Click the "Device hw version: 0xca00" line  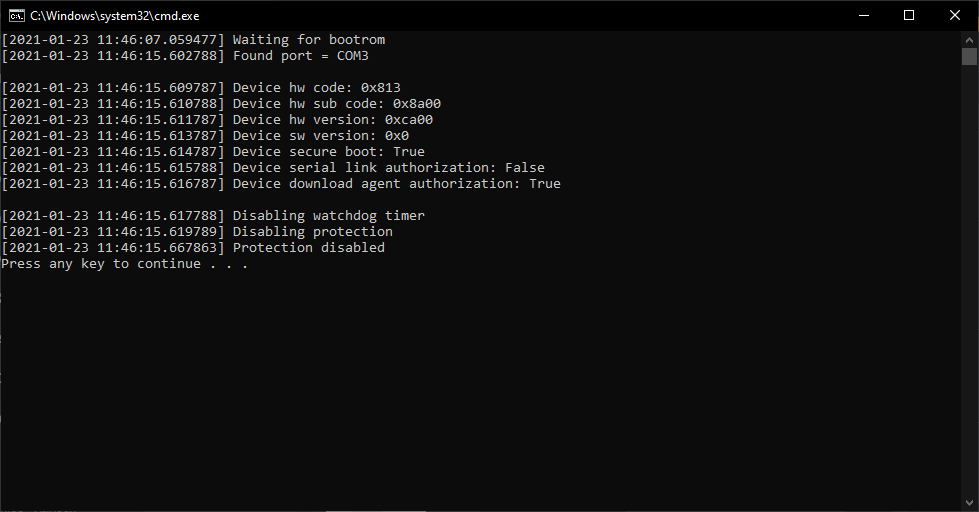[x=332, y=120]
